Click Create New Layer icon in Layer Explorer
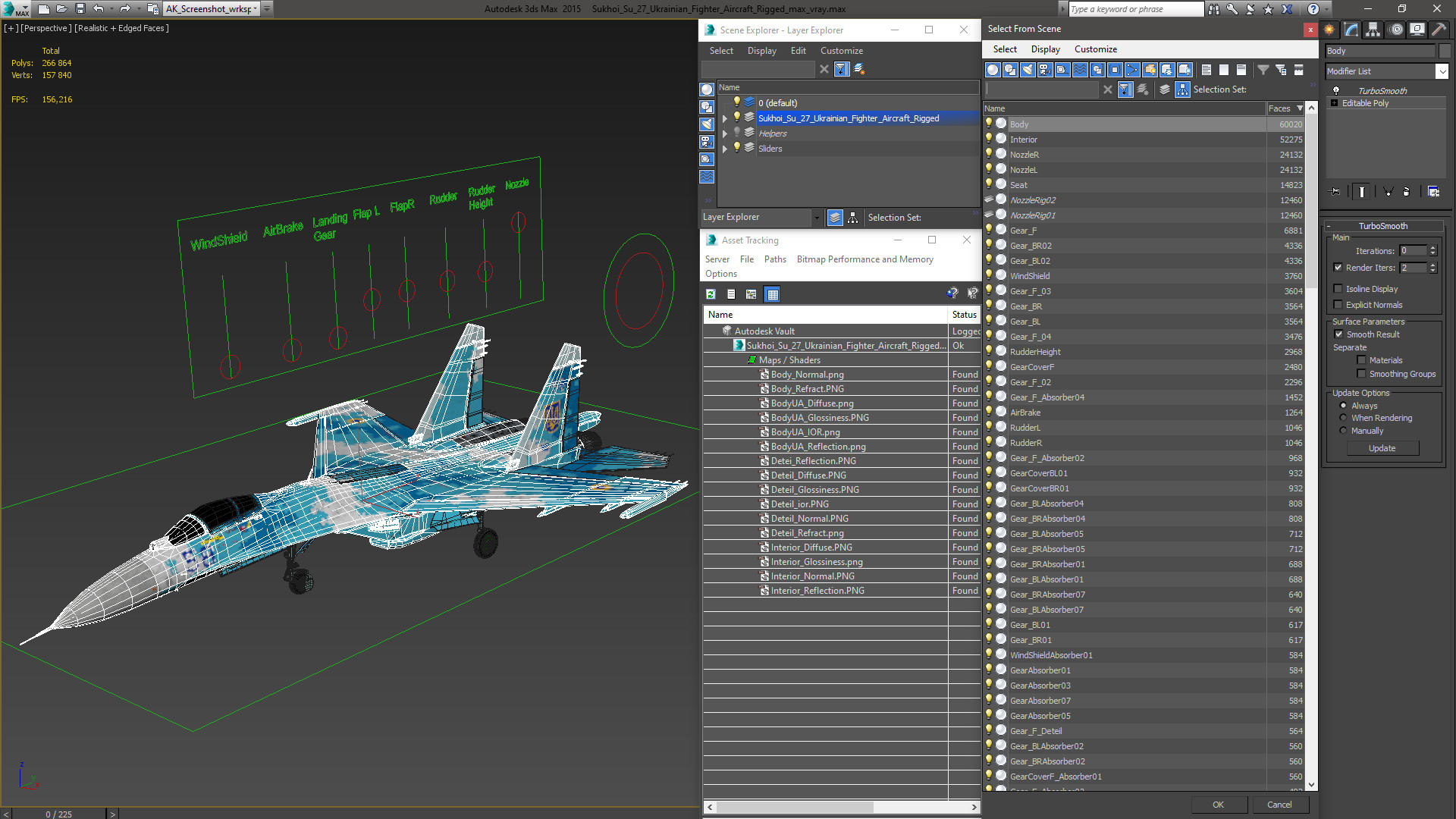This screenshot has height=819, width=1456. (x=859, y=69)
